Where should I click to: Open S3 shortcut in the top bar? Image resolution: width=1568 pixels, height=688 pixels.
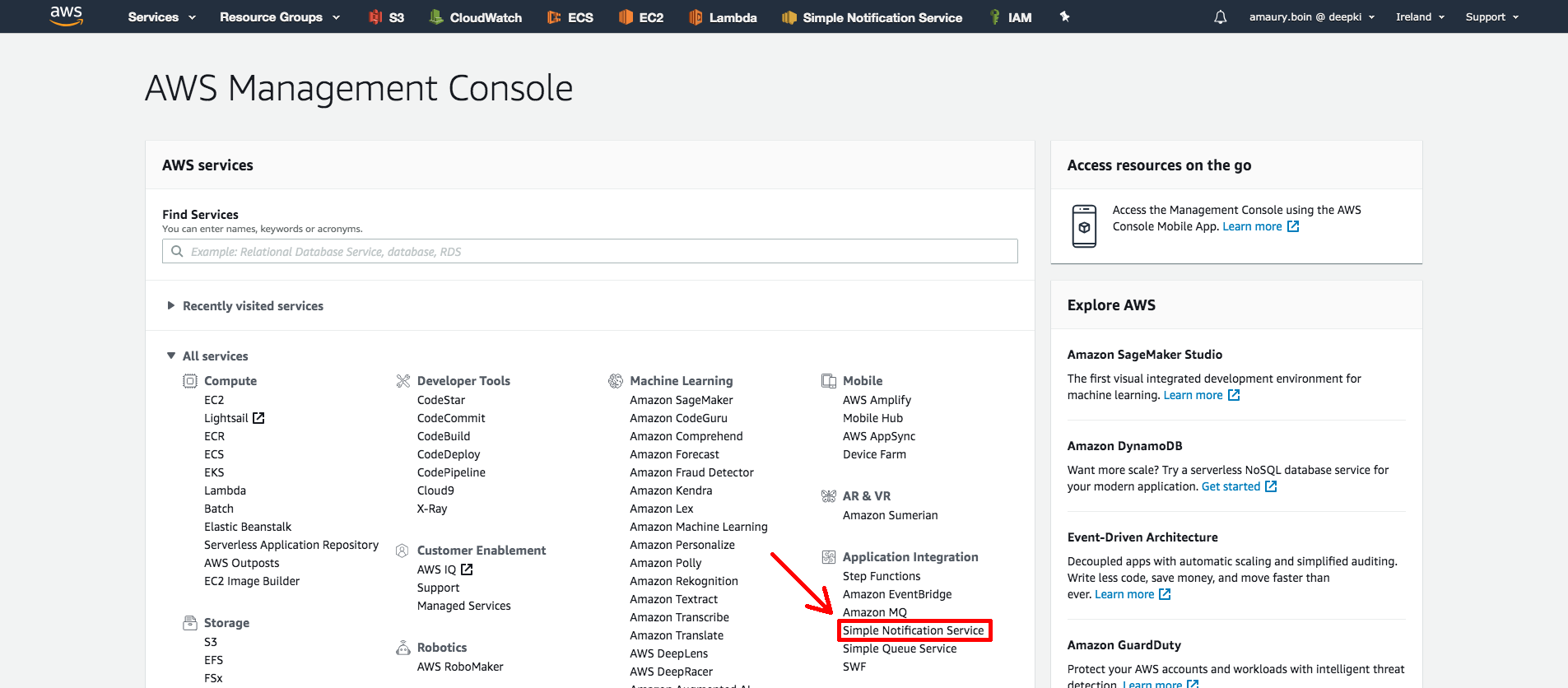click(386, 17)
